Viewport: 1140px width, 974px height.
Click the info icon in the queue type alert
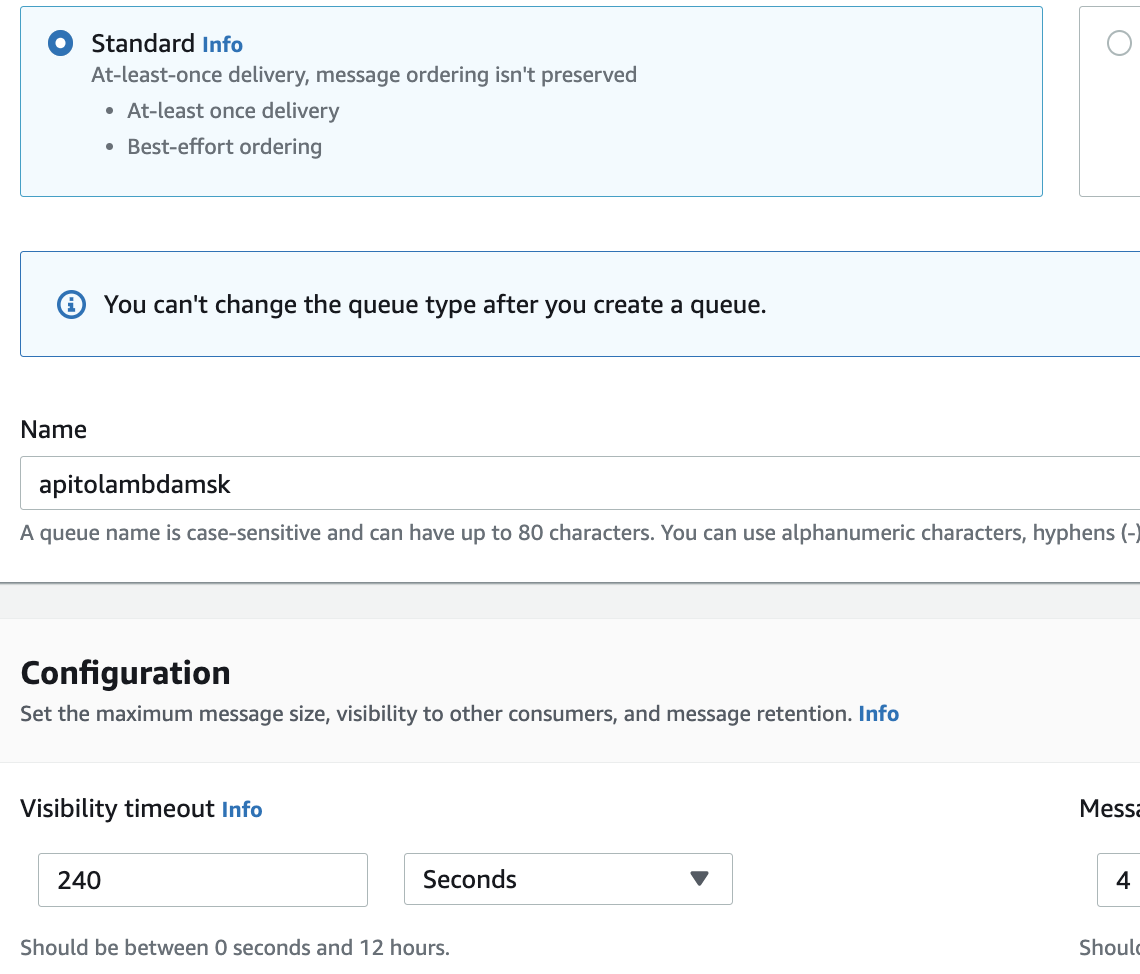pyautogui.click(x=71, y=304)
